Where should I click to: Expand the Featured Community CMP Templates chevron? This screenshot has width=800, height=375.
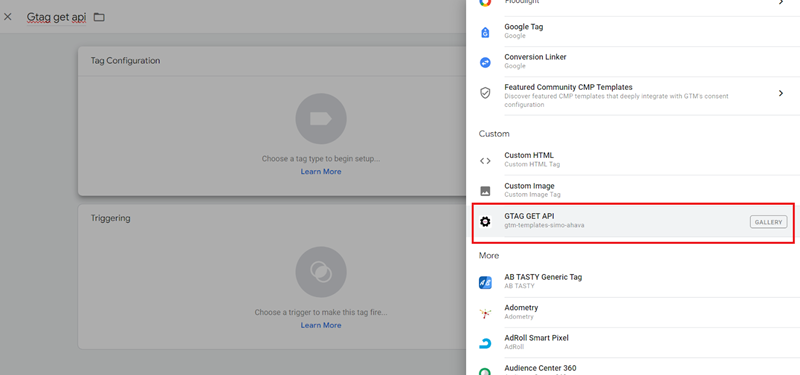(781, 93)
